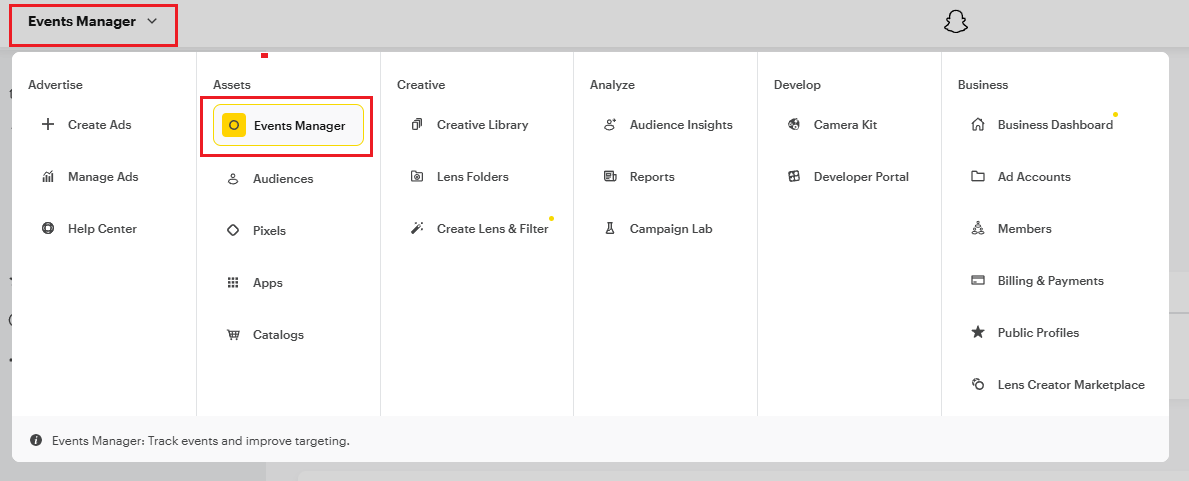The image size is (1189, 481).
Task: Click the Develop column heading
Action: [x=798, y=85]
